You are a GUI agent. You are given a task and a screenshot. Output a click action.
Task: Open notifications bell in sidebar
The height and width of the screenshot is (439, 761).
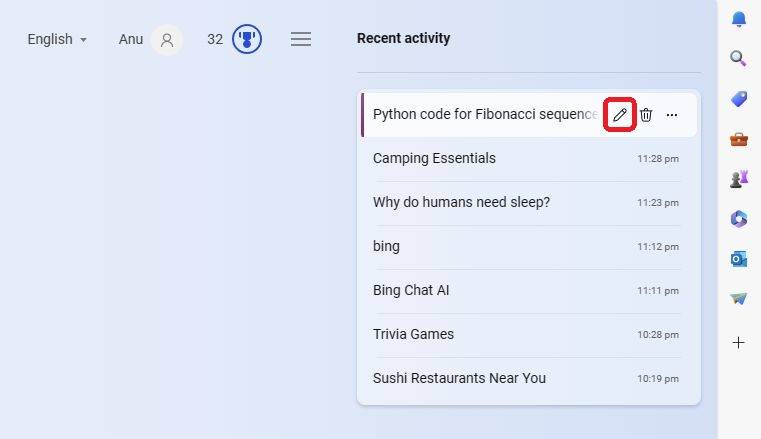(739, 19)
